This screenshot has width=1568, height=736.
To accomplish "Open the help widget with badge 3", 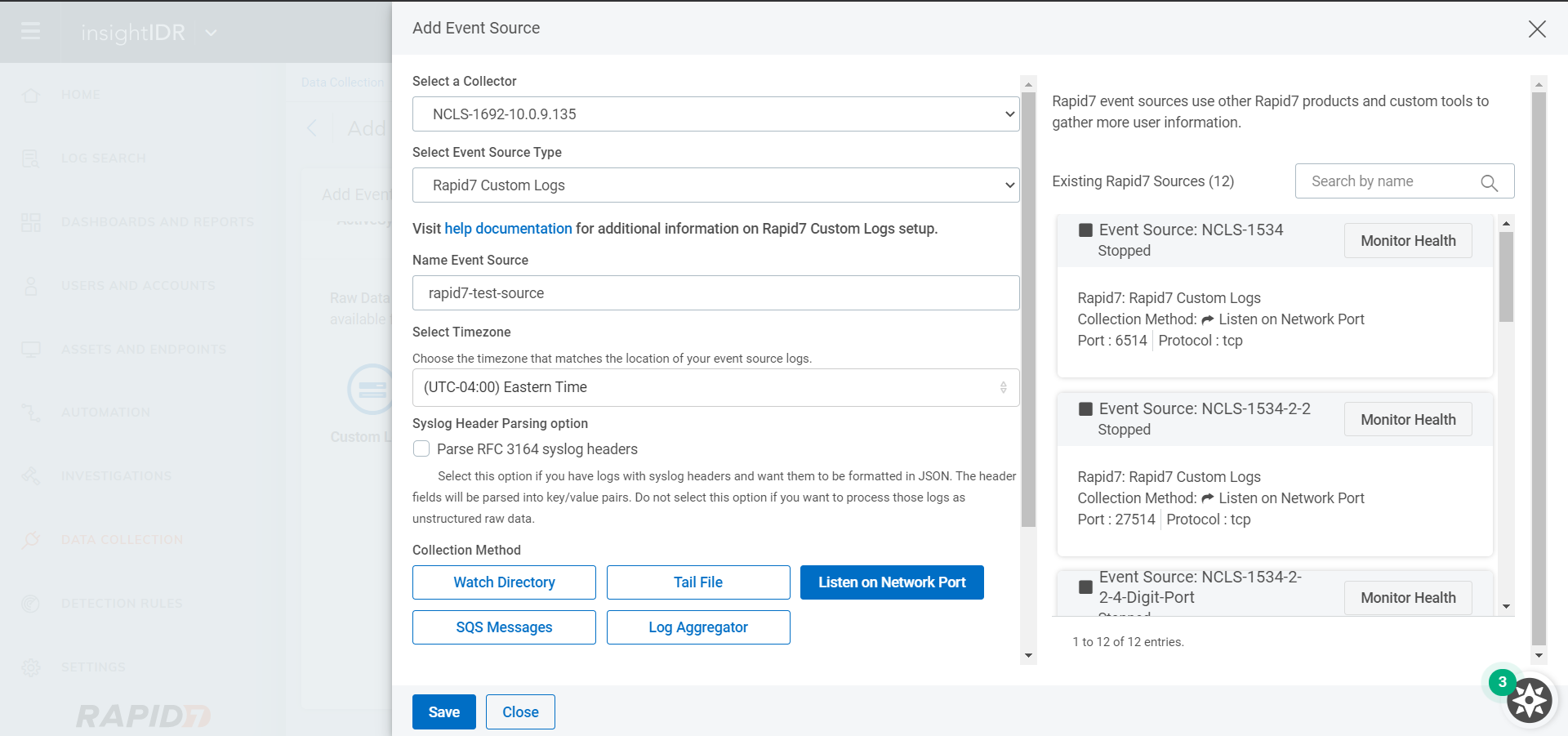I will 1528,699.
